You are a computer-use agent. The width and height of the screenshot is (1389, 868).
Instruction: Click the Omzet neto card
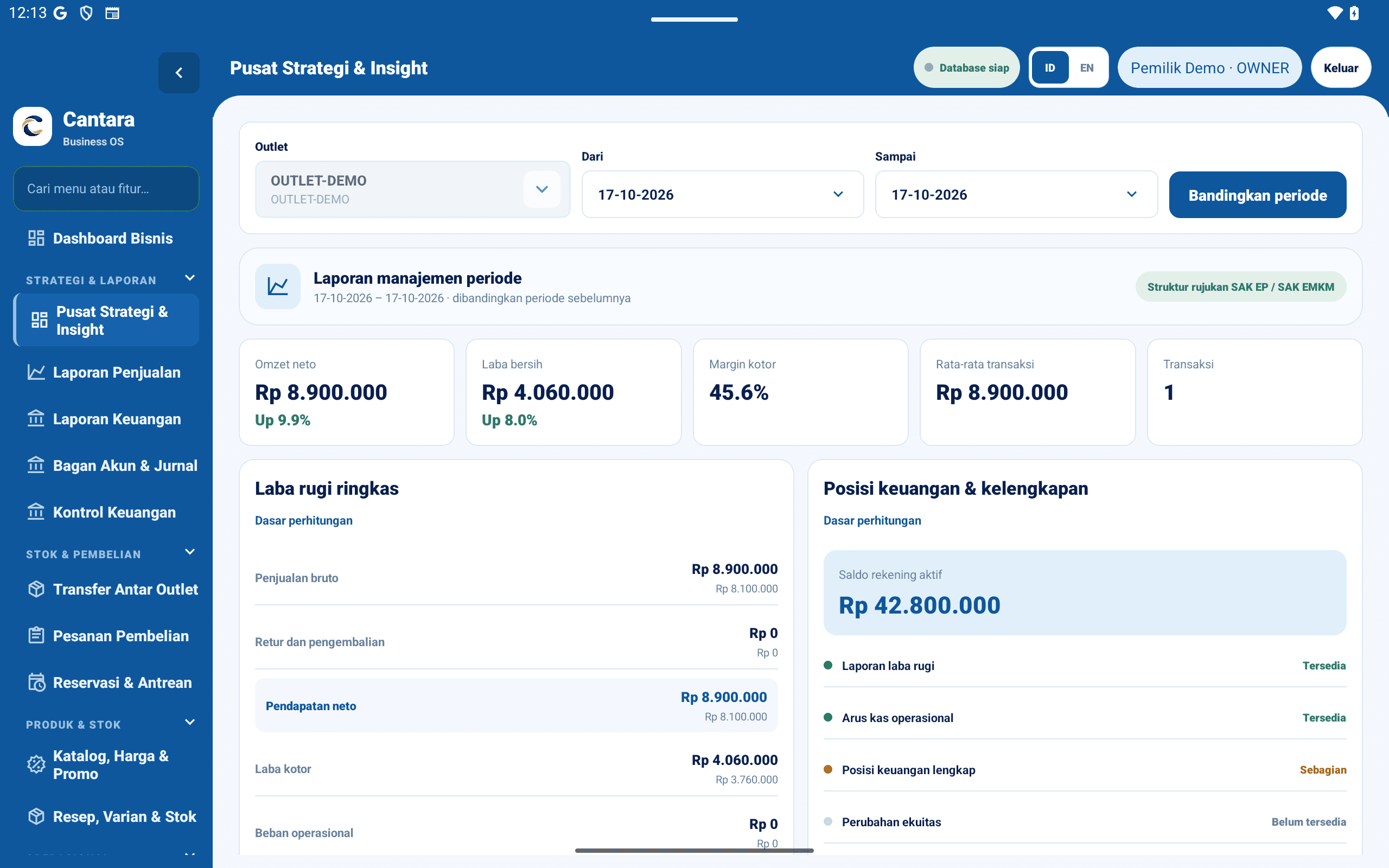(347, 392)
